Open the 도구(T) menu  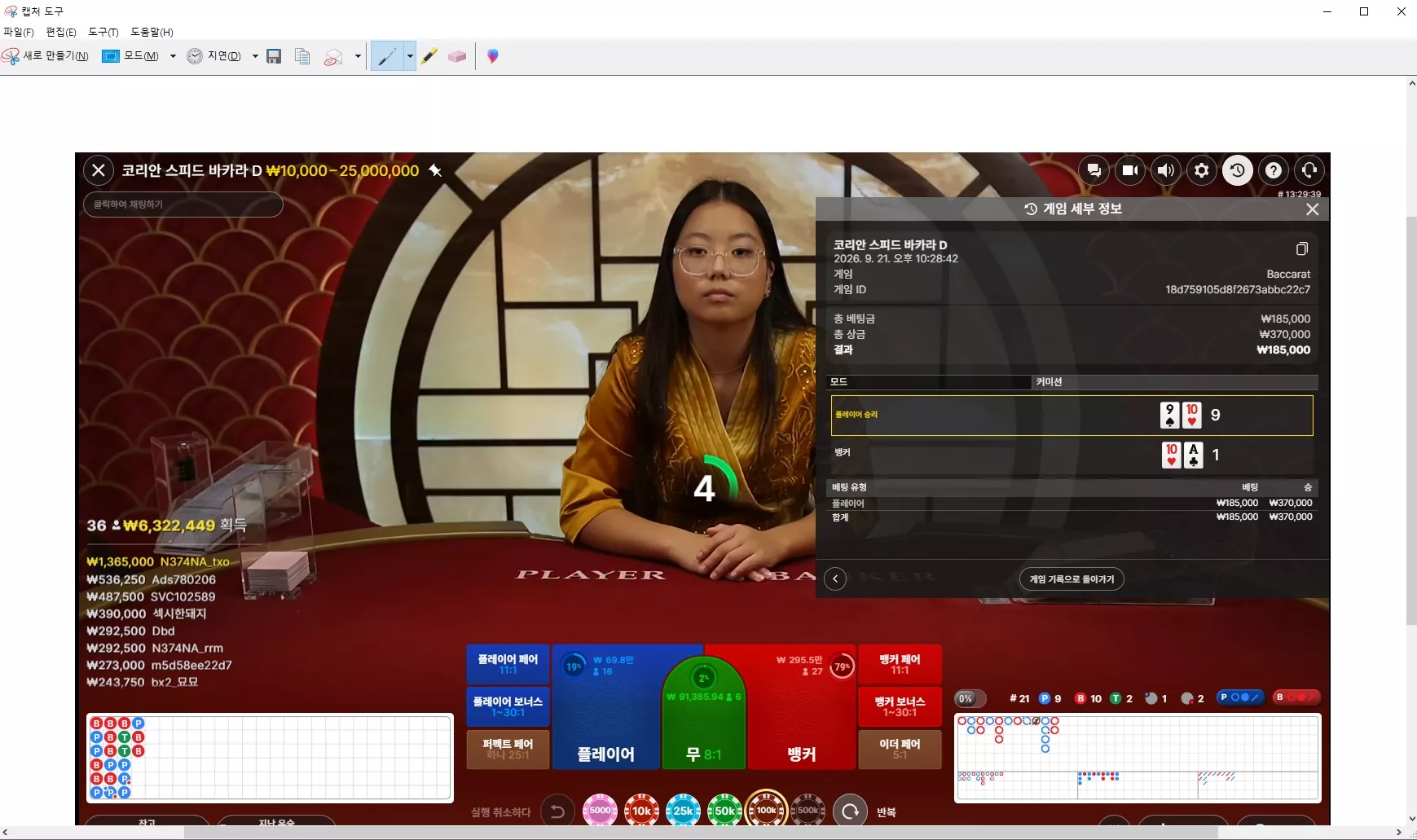click(x=103, y=32)
